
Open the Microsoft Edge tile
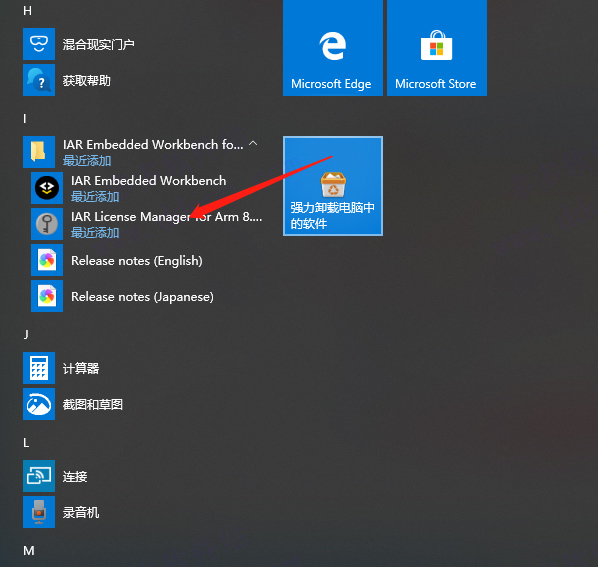point(333,47)
